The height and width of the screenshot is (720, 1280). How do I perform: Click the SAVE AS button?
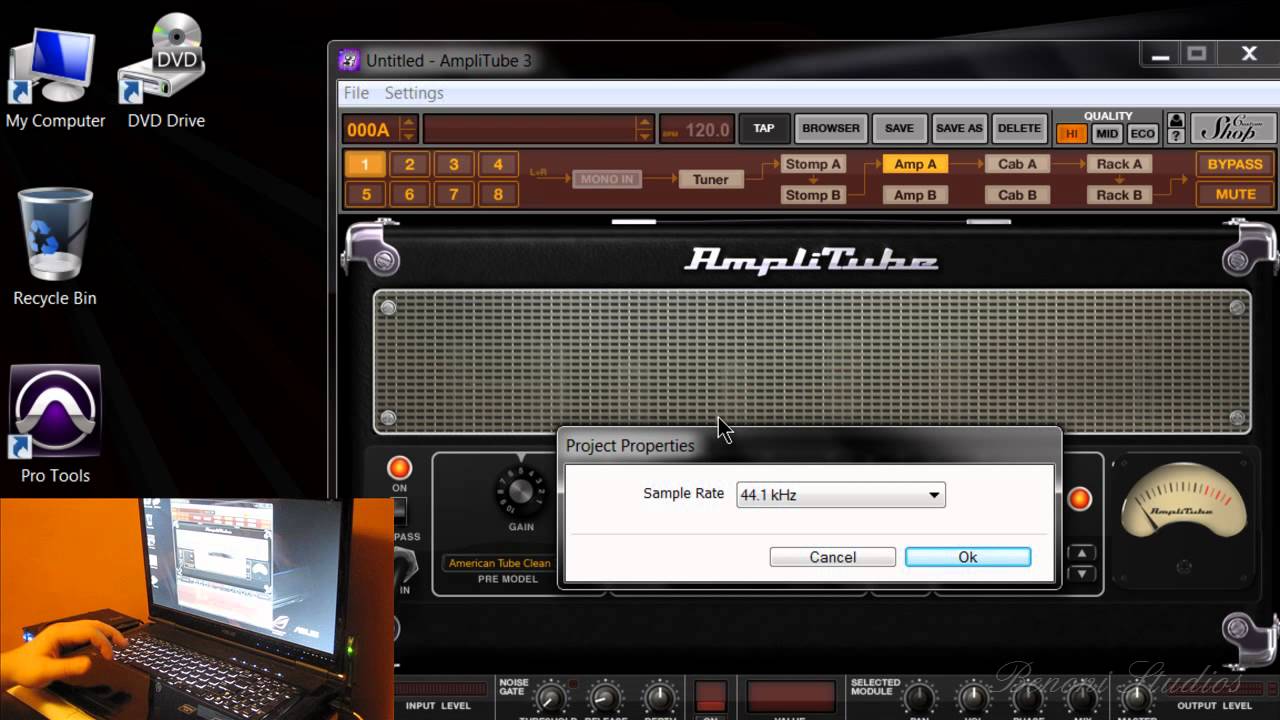(x=959, y=129)
